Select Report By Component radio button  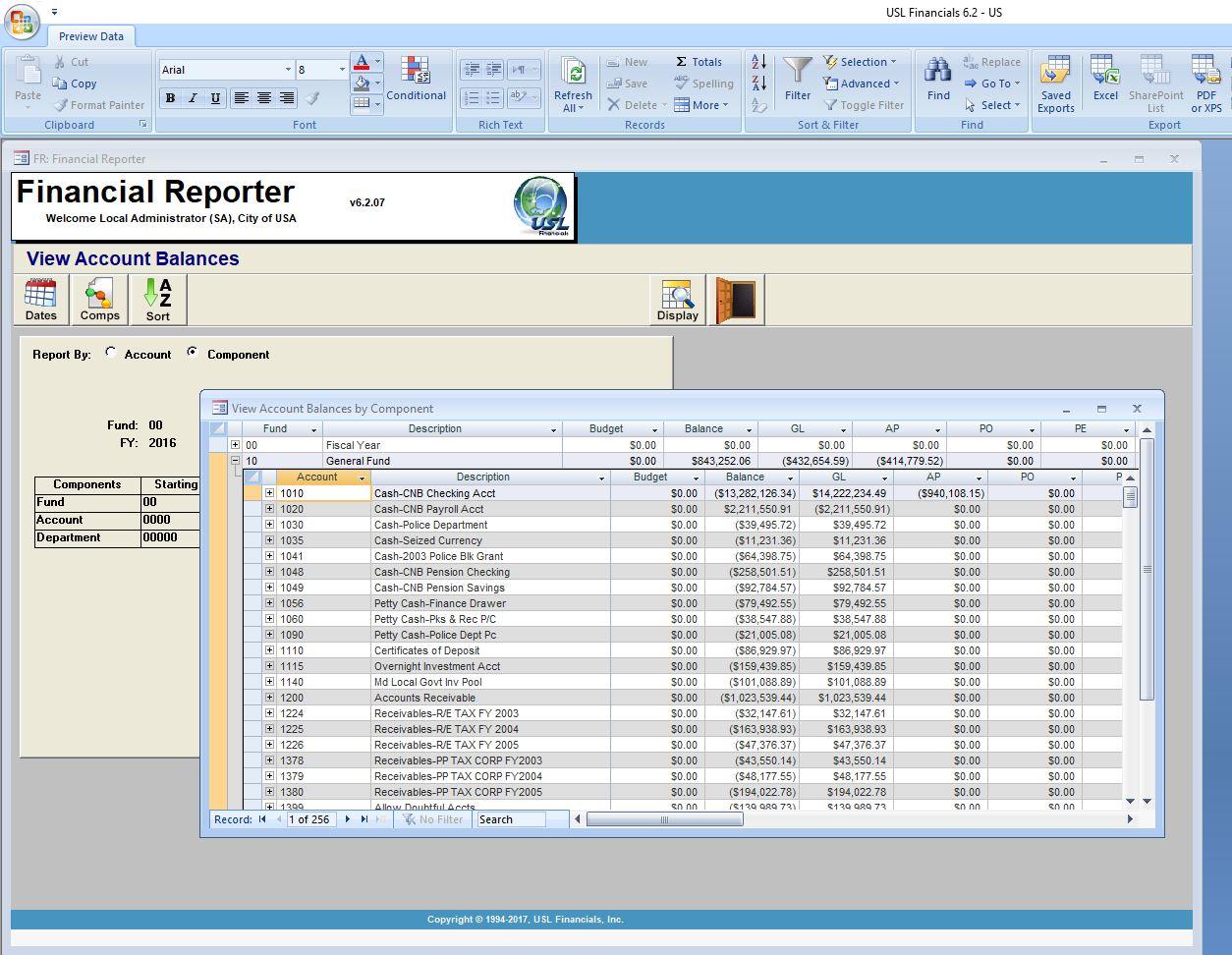click(192, 353)
